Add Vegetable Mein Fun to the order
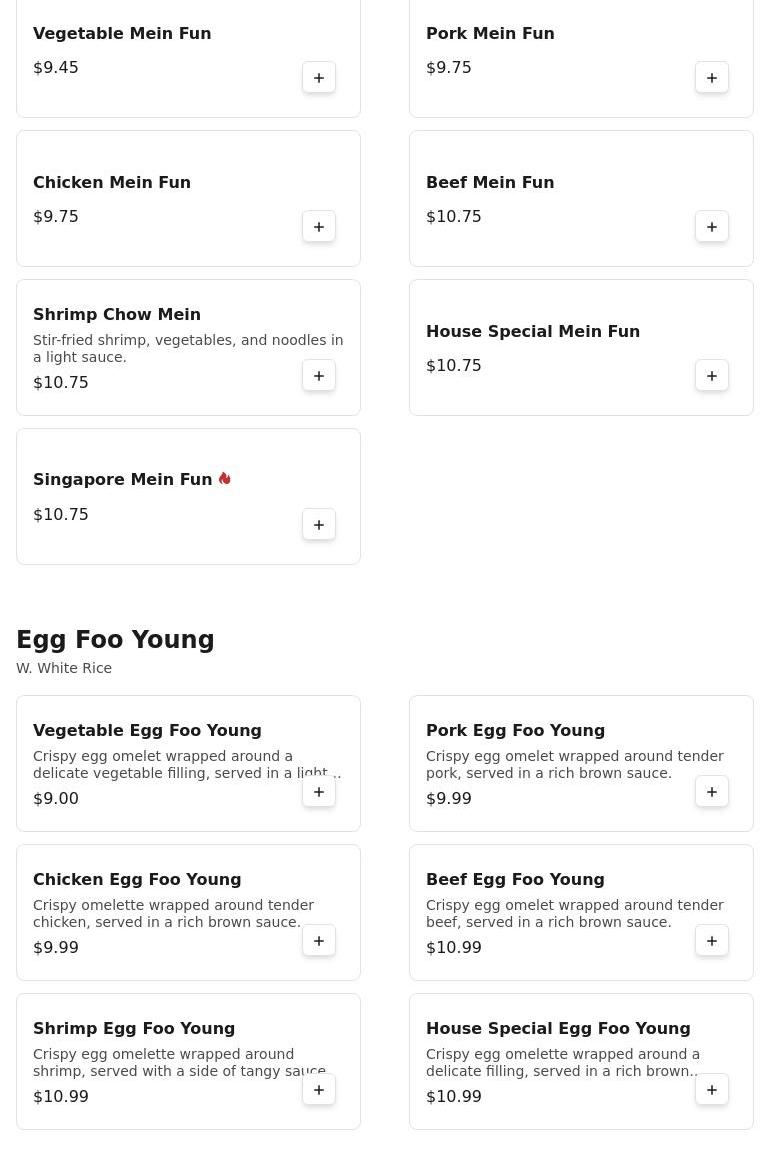Image resolution: width=770 pixels, height=1173 pixels. (319, 78)
